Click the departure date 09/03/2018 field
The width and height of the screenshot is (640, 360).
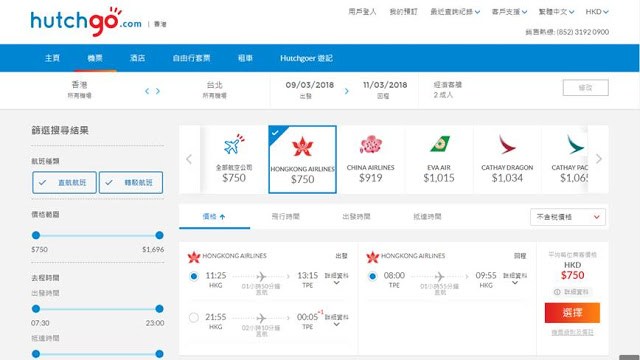[x=310, y=90]
